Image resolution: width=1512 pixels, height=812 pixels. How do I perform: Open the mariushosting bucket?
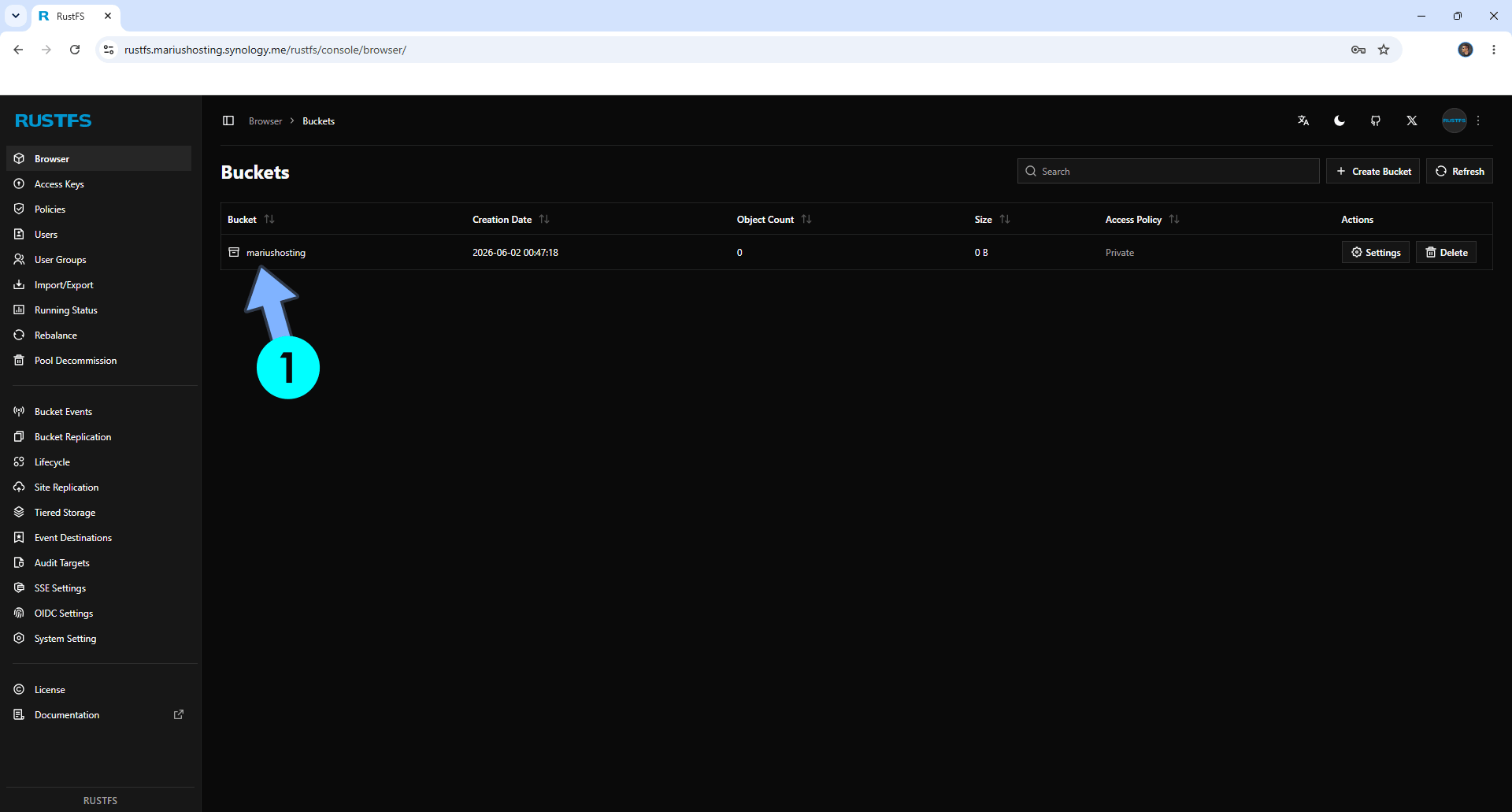tap(276, 252)
